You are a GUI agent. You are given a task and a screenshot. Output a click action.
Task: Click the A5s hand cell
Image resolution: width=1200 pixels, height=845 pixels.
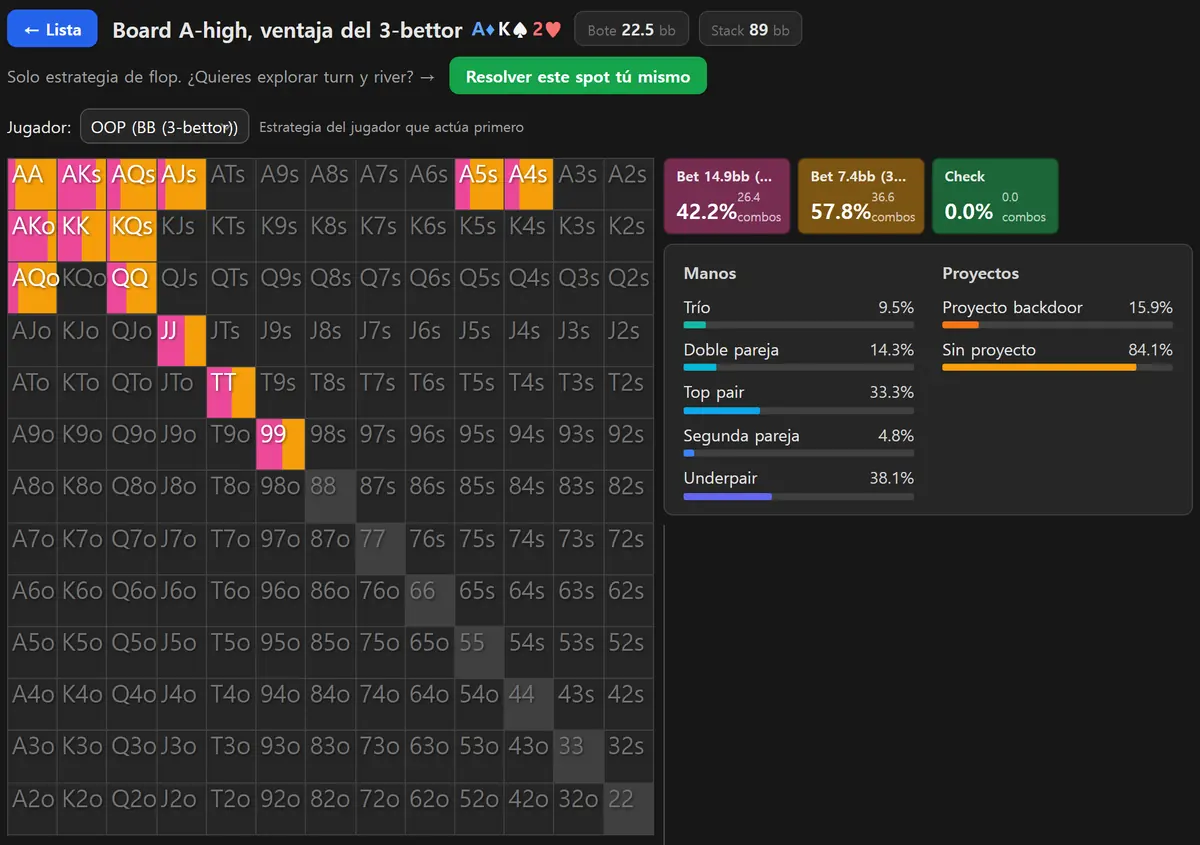(479, 184)
